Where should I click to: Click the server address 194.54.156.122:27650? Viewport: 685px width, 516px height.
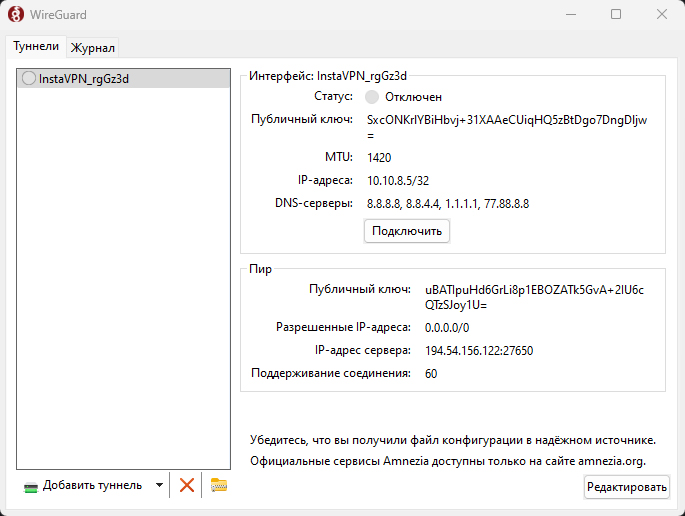(479, 351)
